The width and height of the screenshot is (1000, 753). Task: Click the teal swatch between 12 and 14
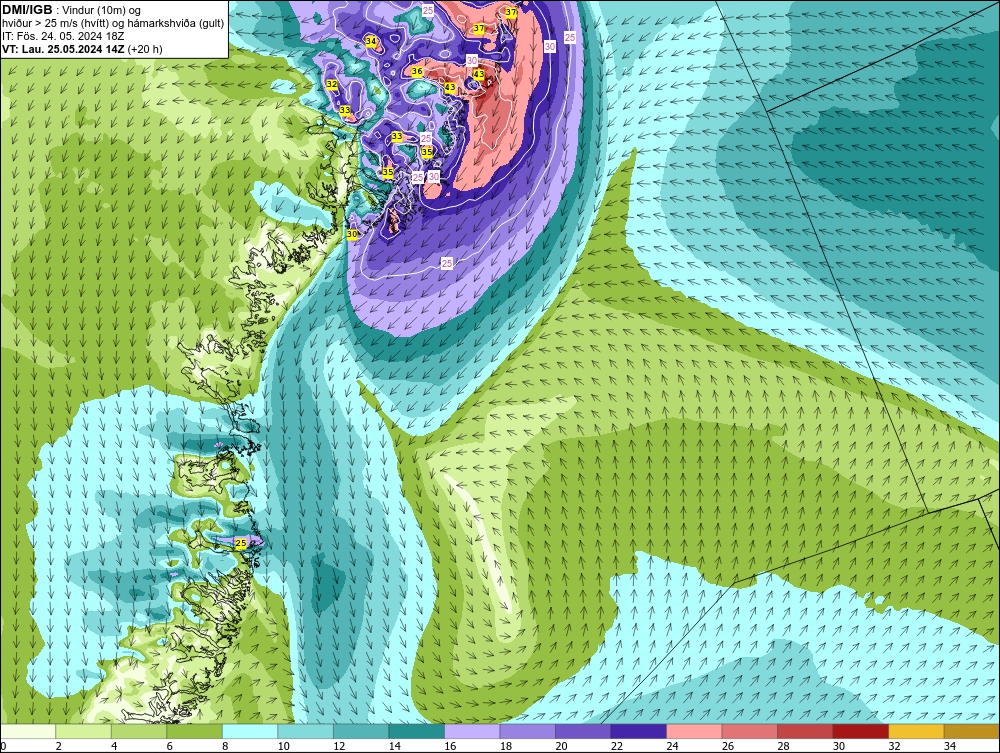361,731
